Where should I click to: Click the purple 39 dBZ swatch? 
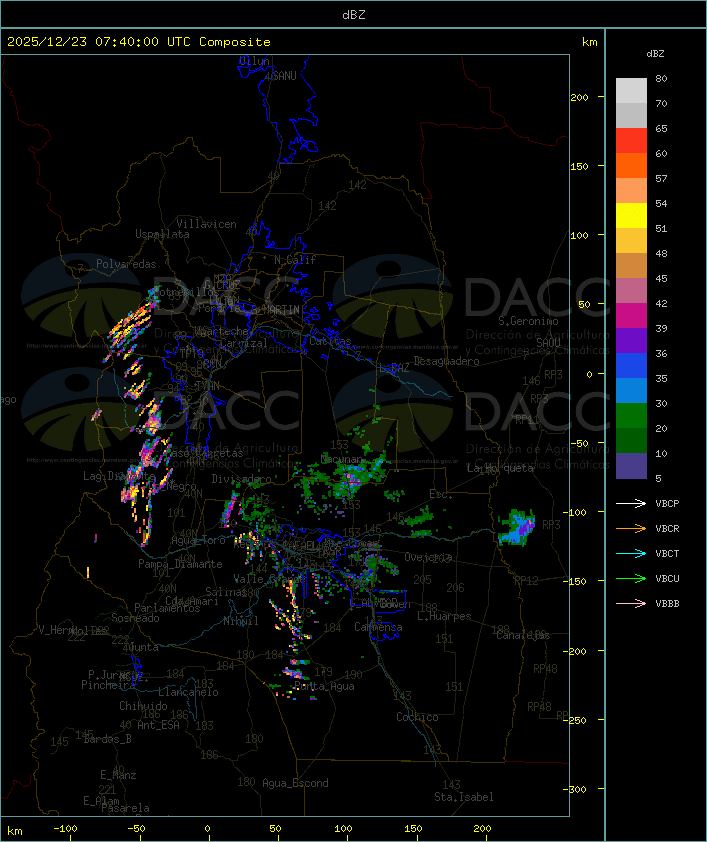point(631,340)
